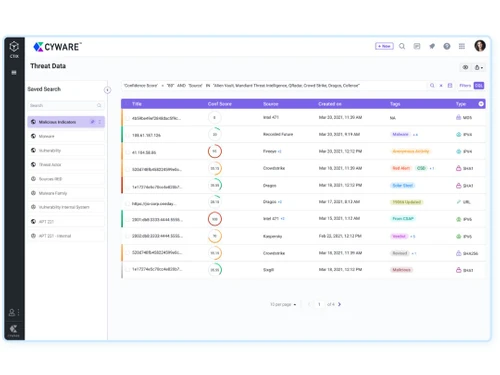500x375 pixels.
Task: Open column settings icon in table header
Action: [x=481, y=104]
